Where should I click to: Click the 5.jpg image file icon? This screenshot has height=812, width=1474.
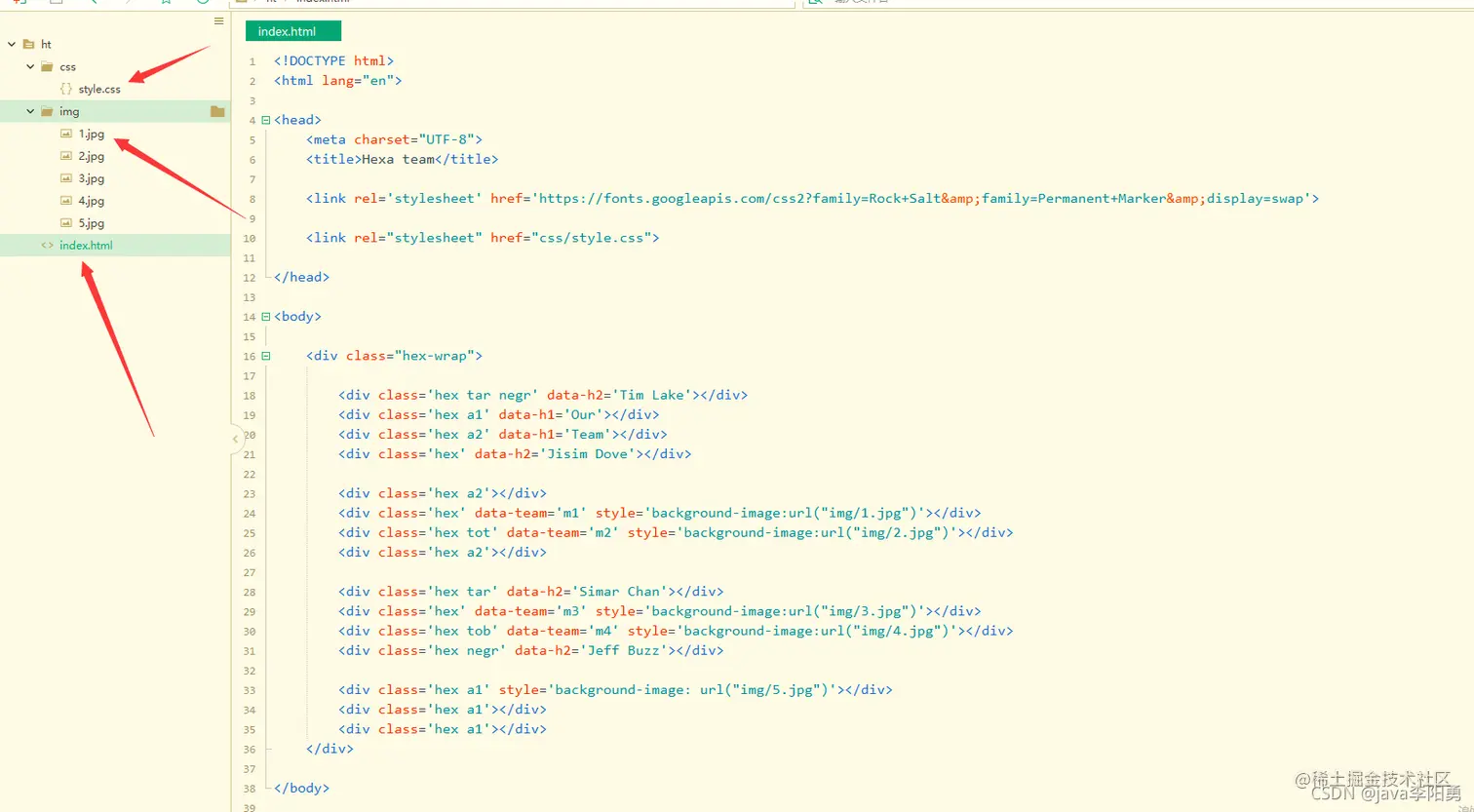65,223
